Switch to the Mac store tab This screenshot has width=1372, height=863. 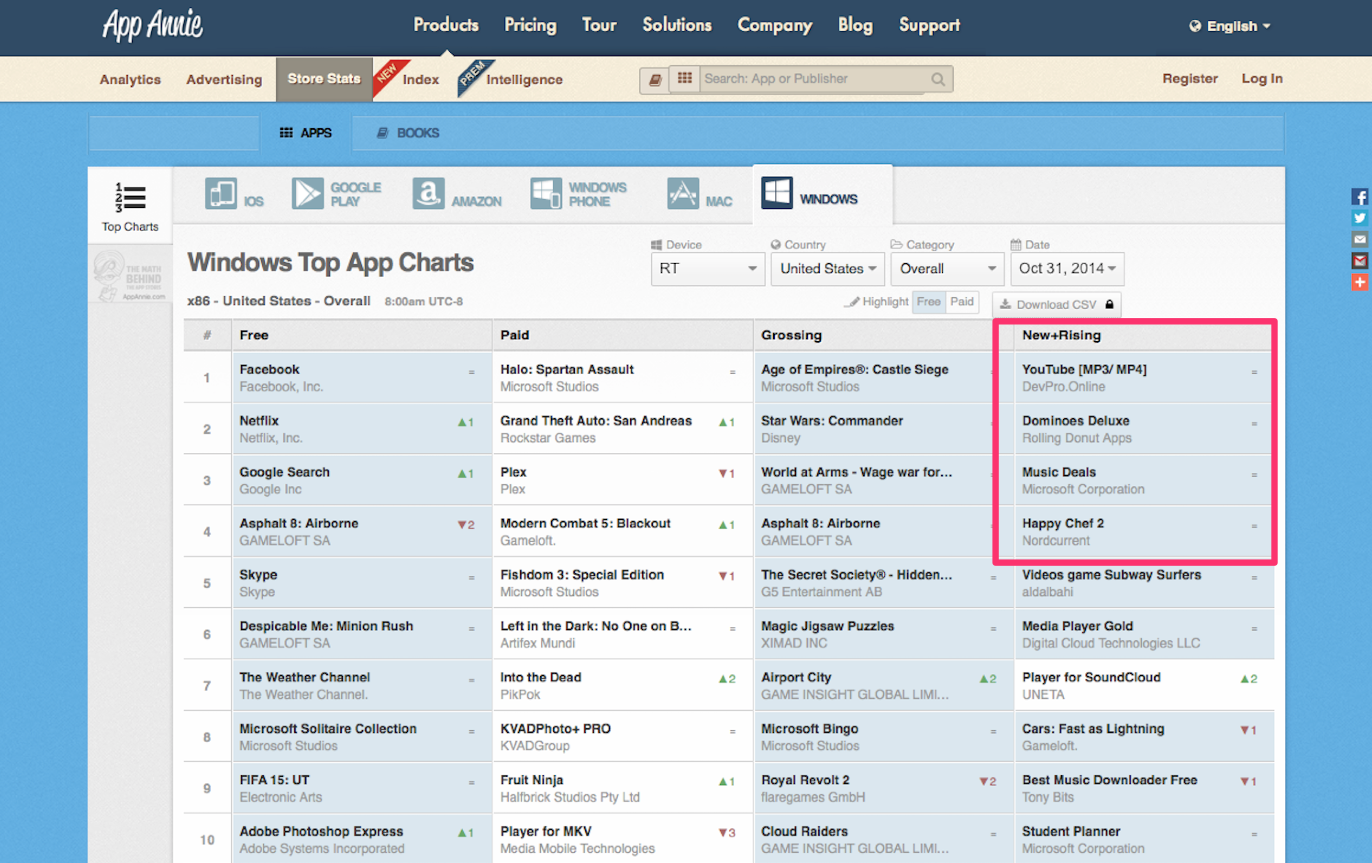pyautogui.click(x=700, y=194)
